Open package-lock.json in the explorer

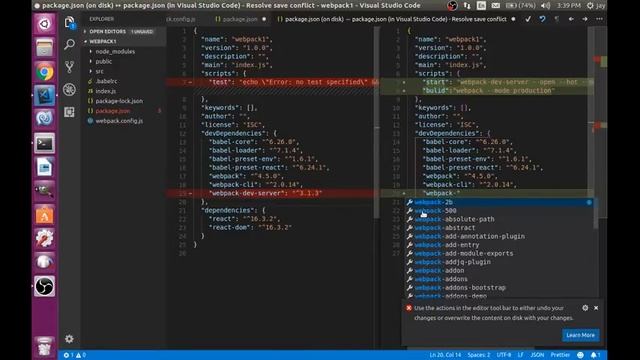point(119,101)
